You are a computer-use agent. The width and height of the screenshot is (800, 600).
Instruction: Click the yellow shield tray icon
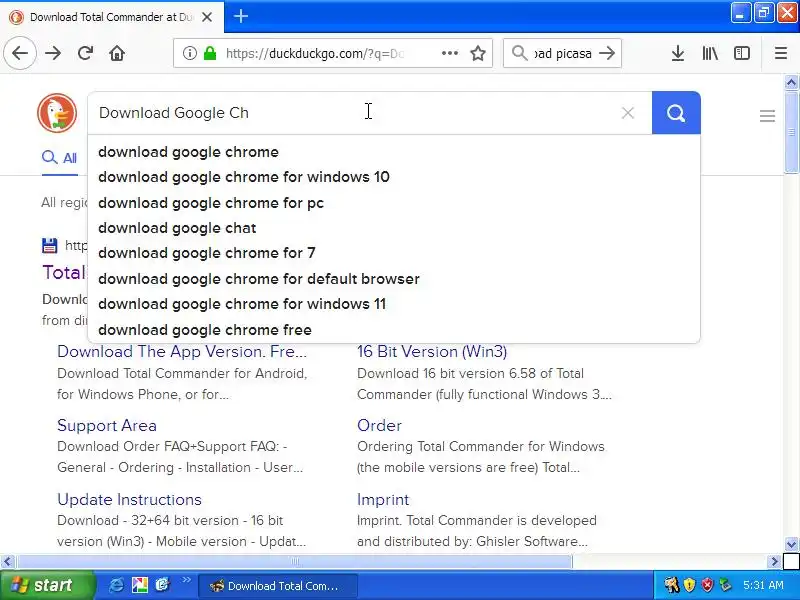click(x=689, y=585)
